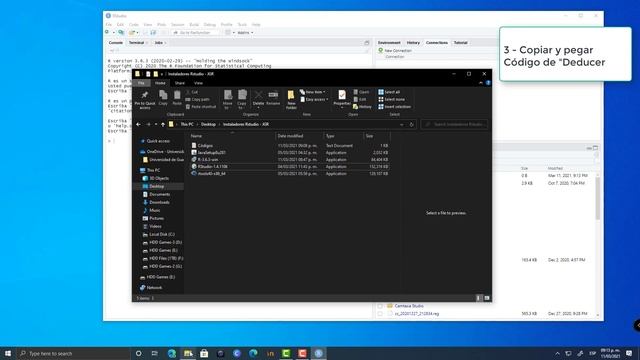
Task: Click Pin to Quick access in ribbon
Action: point(144,100)
